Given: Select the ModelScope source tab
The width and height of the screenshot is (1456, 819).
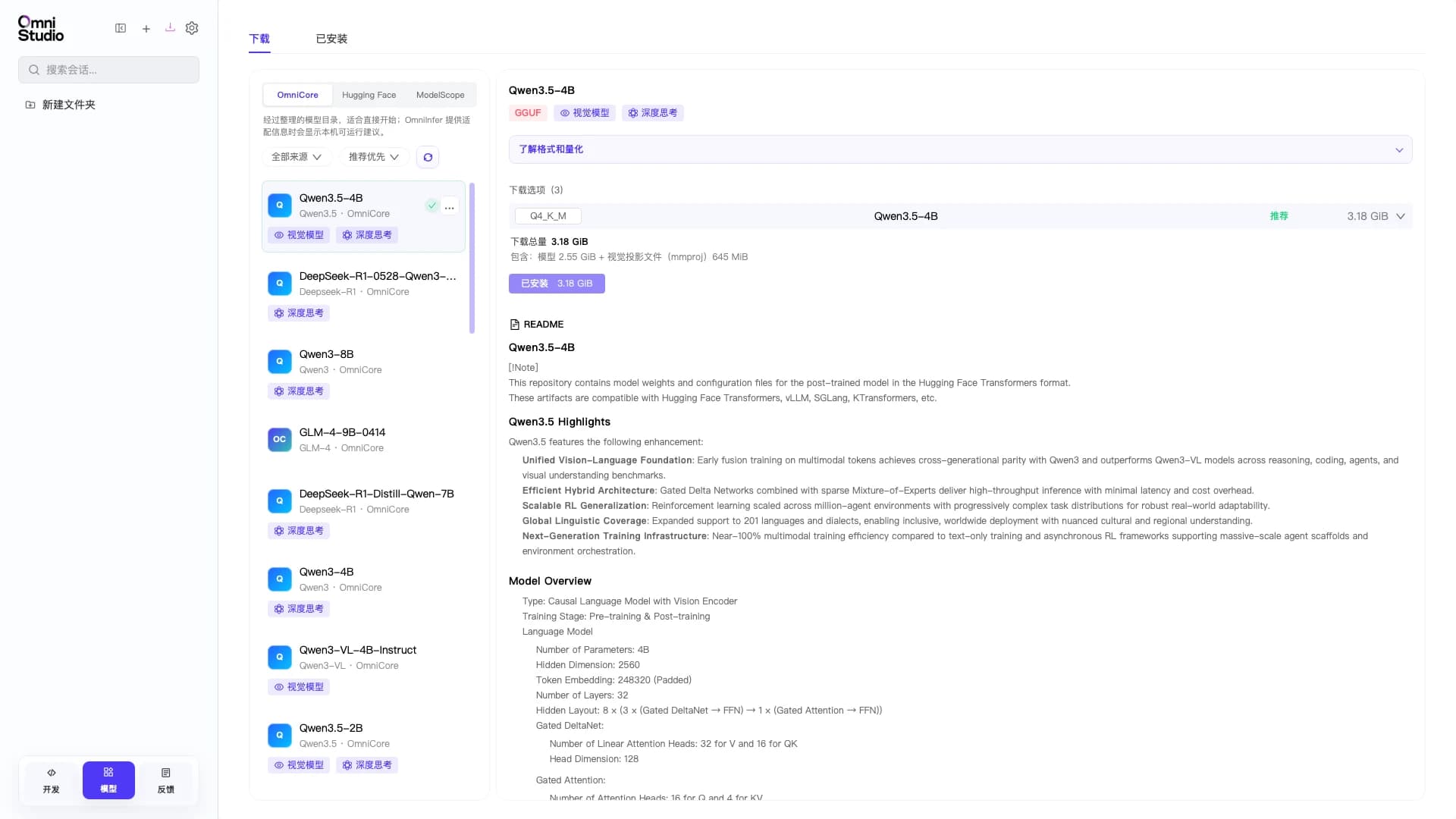Looking at the screenshot, I should 441,95.
